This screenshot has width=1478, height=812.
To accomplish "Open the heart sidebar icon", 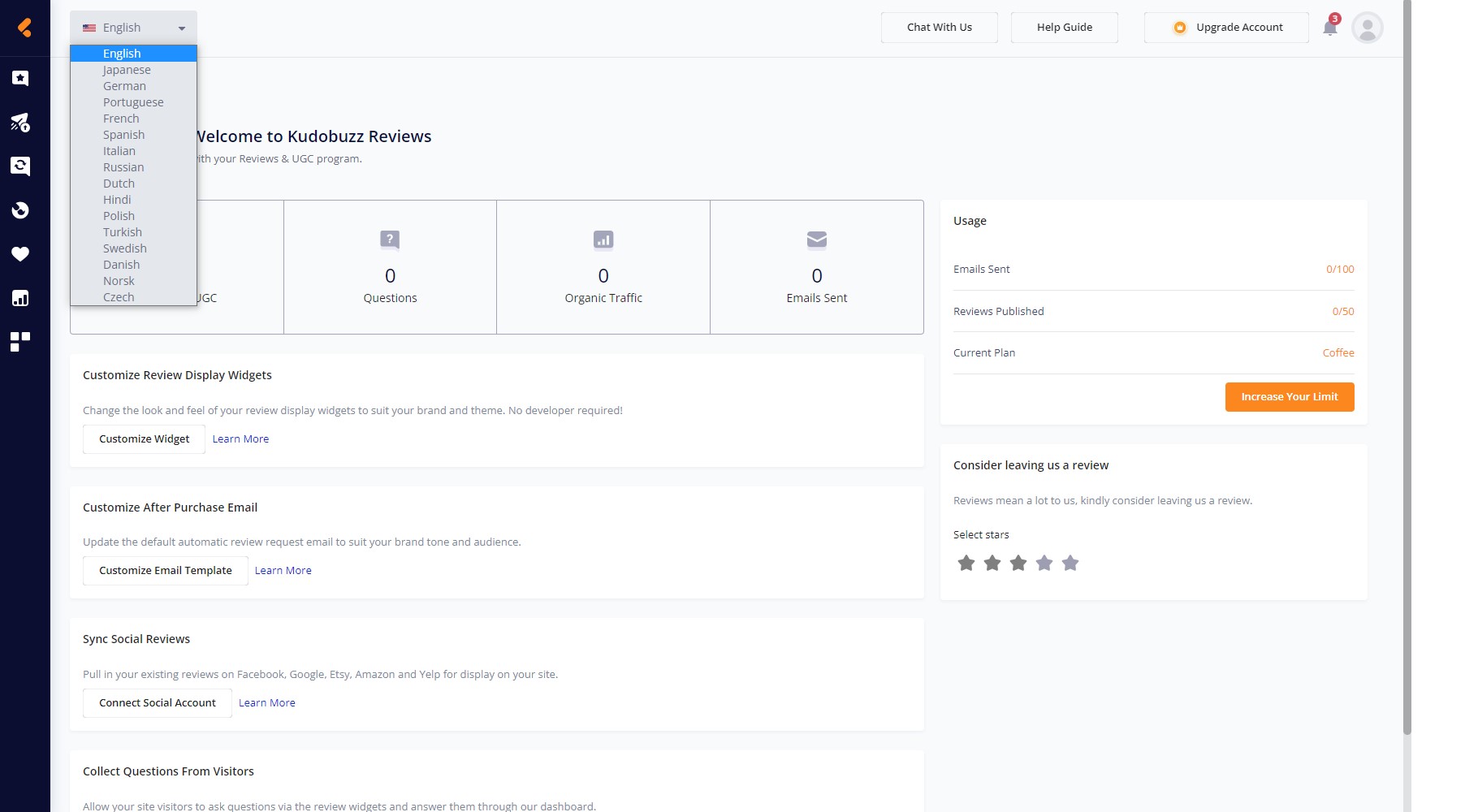I will 20,254.
